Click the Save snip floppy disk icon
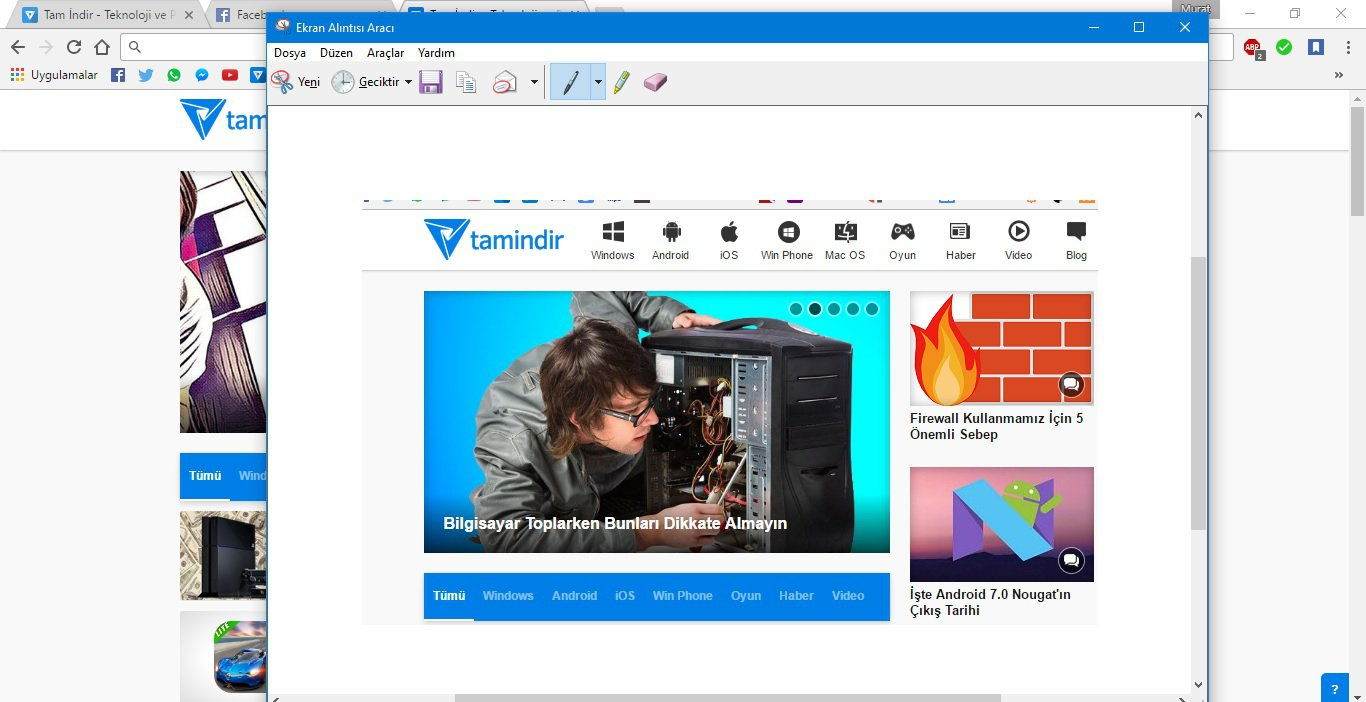Image resolution: width=1366 pixels, height=702 pixels. (x=431, y=82)
